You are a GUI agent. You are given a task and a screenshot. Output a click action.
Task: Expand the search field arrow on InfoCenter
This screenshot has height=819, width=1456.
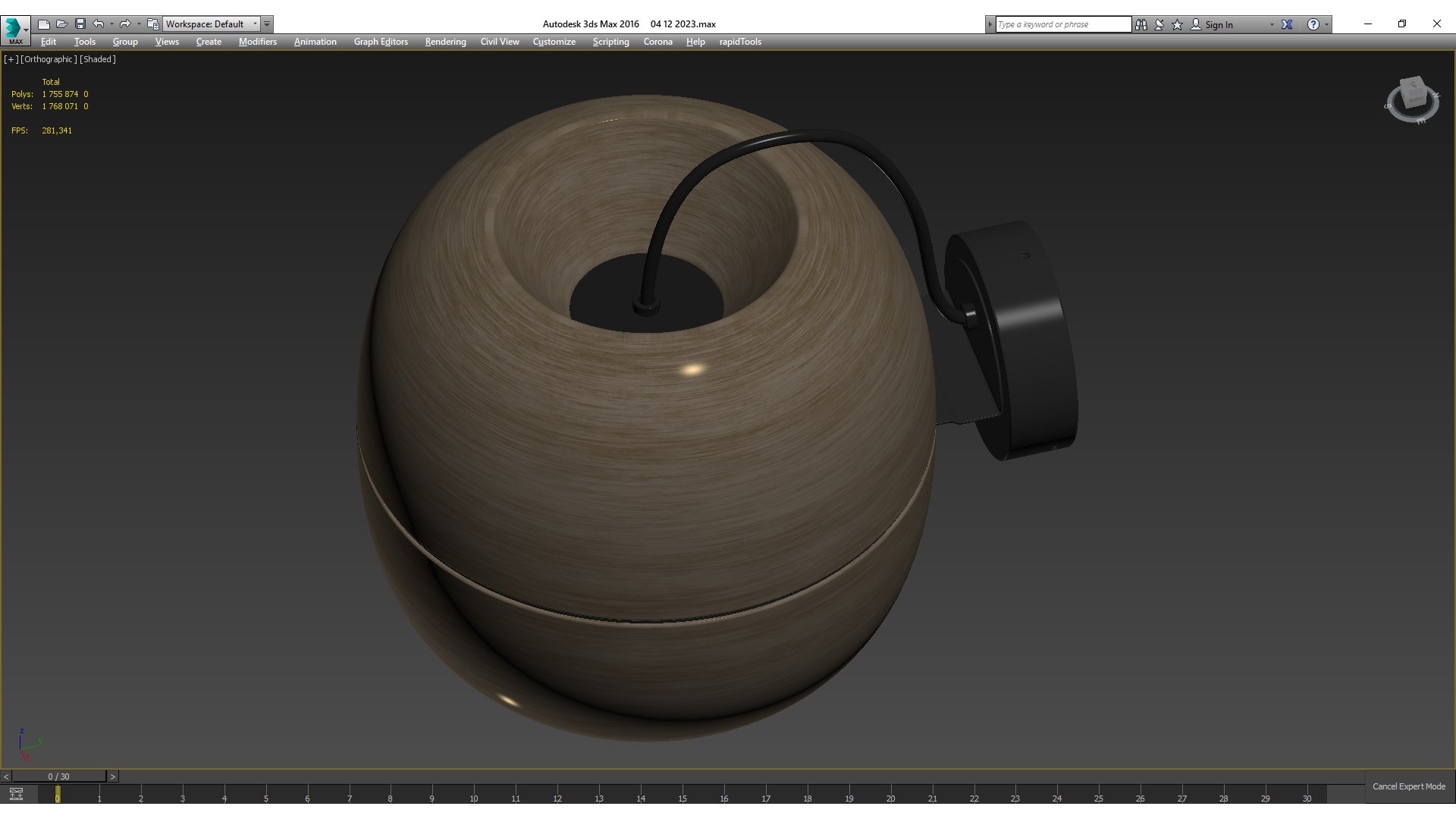pyautogui.click(x=990, y=24)
